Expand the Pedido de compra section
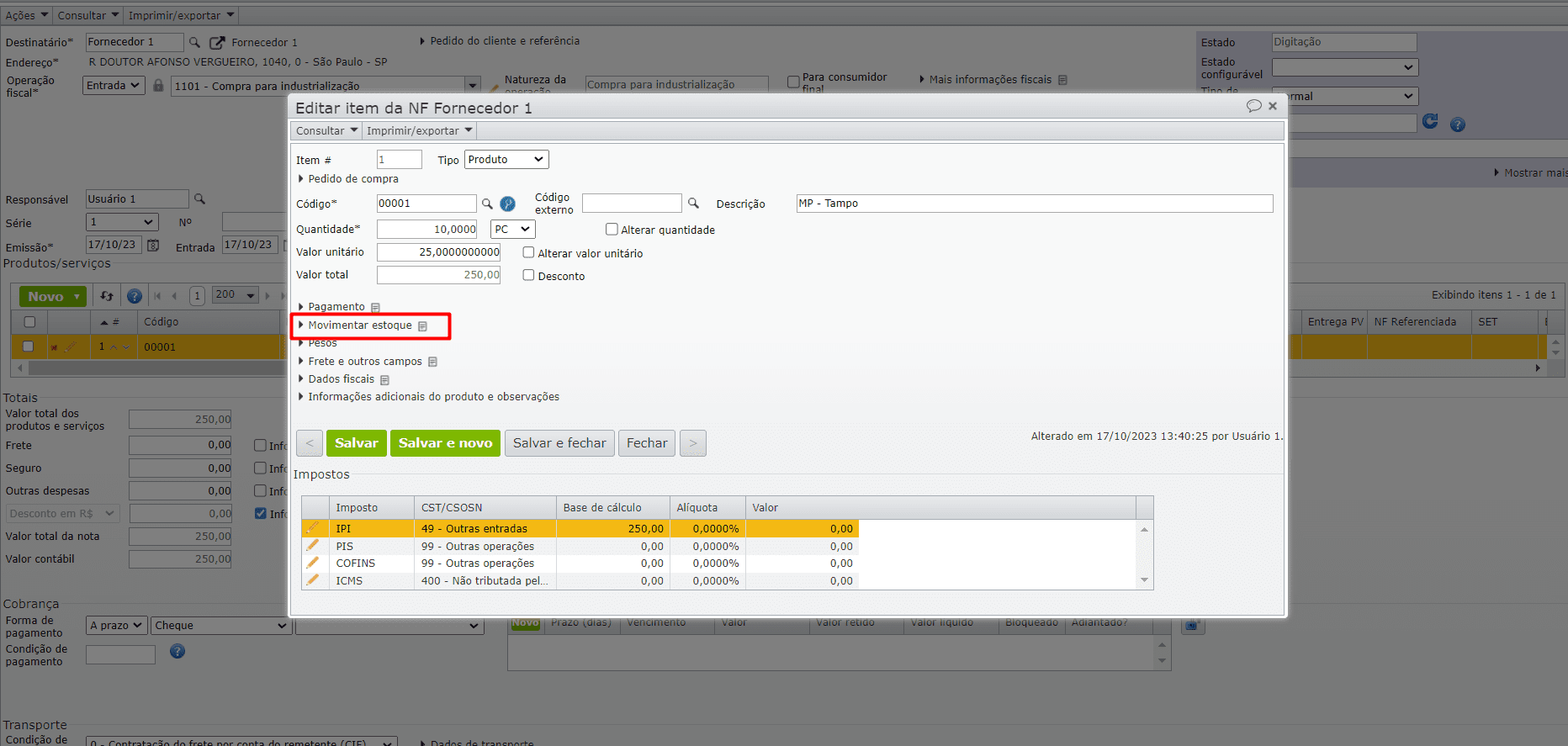Image resolution: width=1568 pixels, height=746 pixels. click(348, 179)
